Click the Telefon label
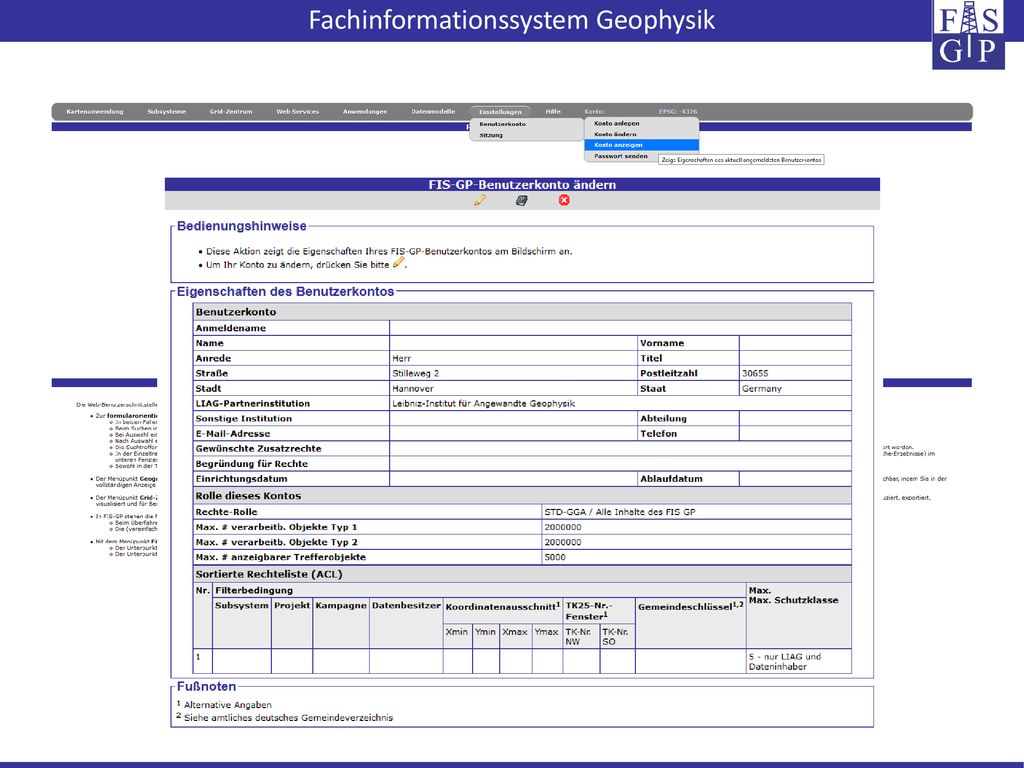Image resolution: width=1024 pixels, height=768 pixels. 658,433
